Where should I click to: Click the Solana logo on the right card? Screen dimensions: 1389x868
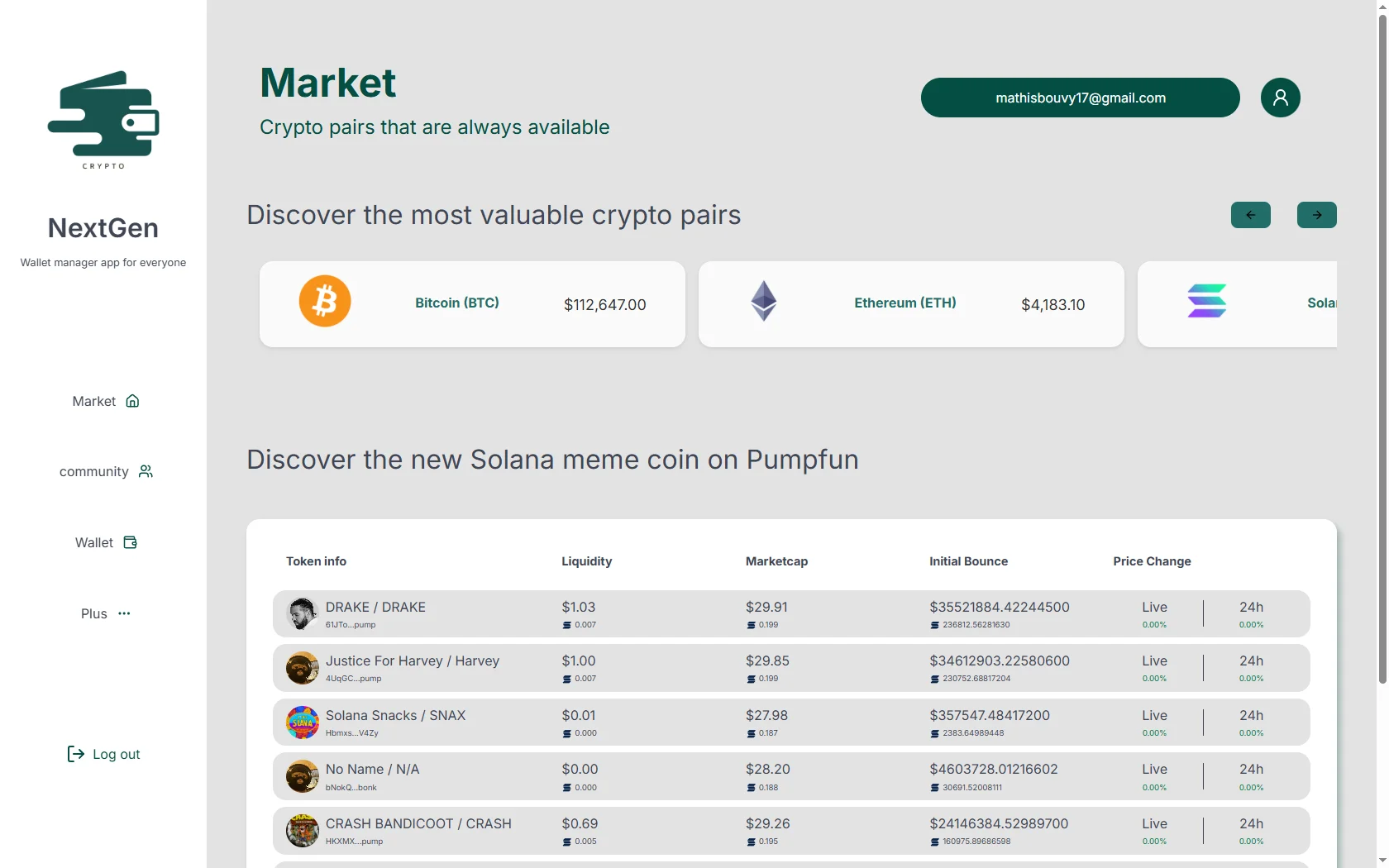(1208, 301)
